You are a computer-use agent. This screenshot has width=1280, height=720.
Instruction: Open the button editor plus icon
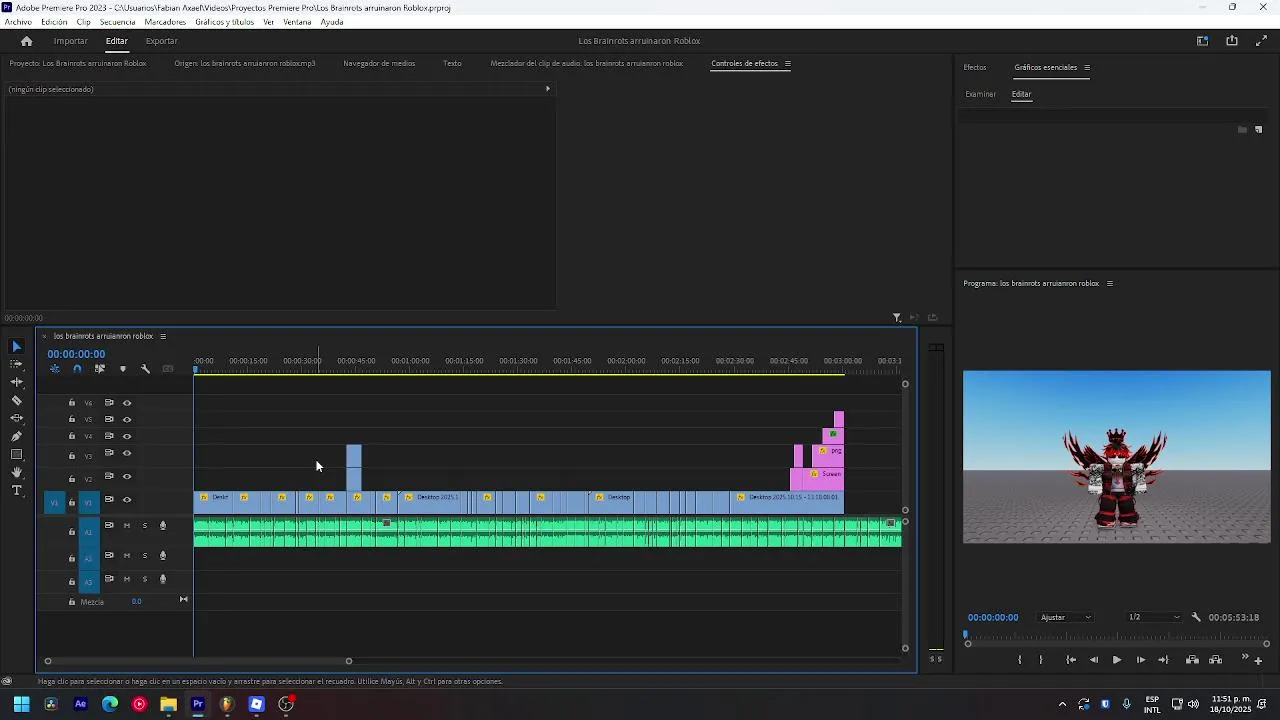click(x=1258, y=660)
